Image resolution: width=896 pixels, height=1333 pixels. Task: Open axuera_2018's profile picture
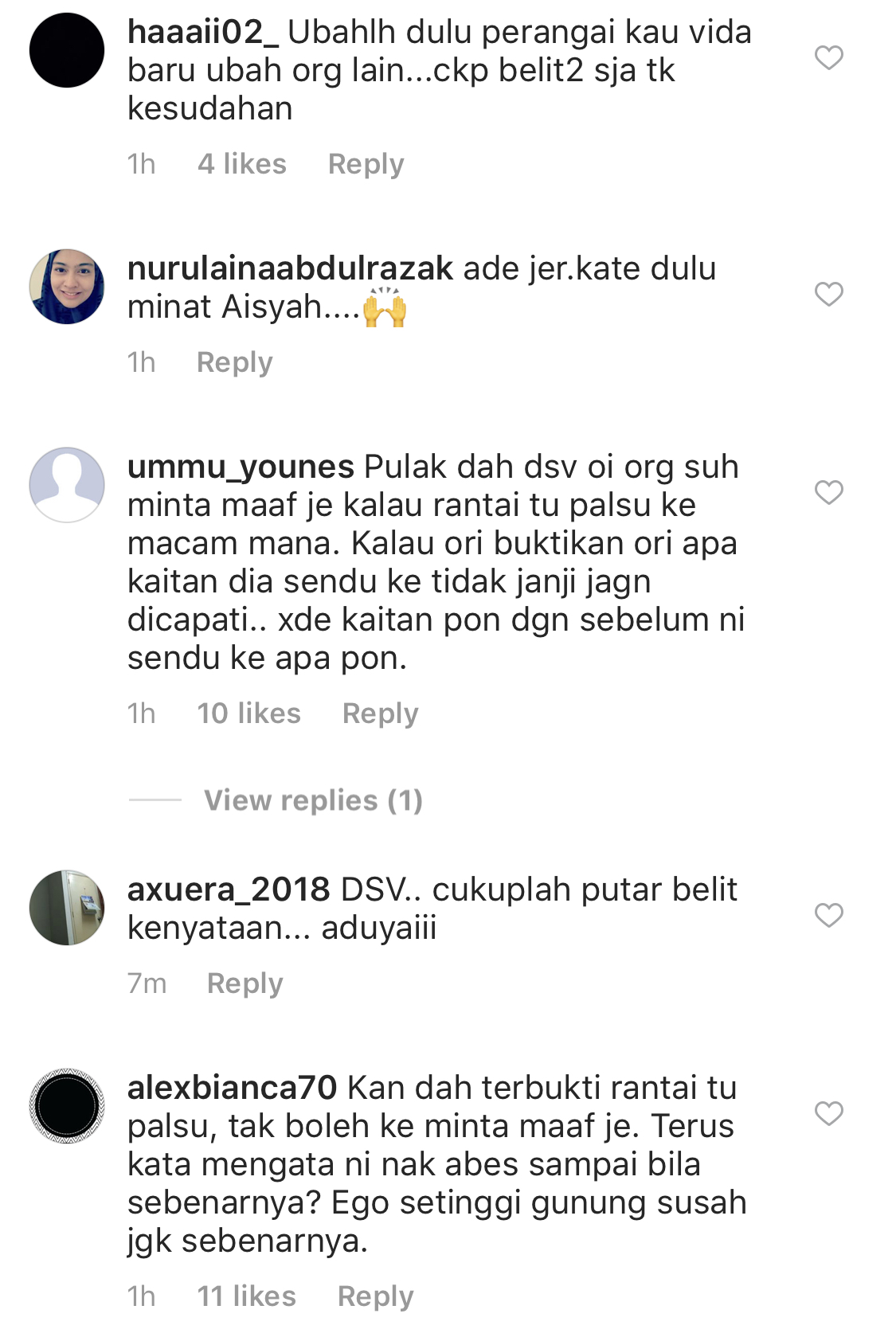click(67, 908)
